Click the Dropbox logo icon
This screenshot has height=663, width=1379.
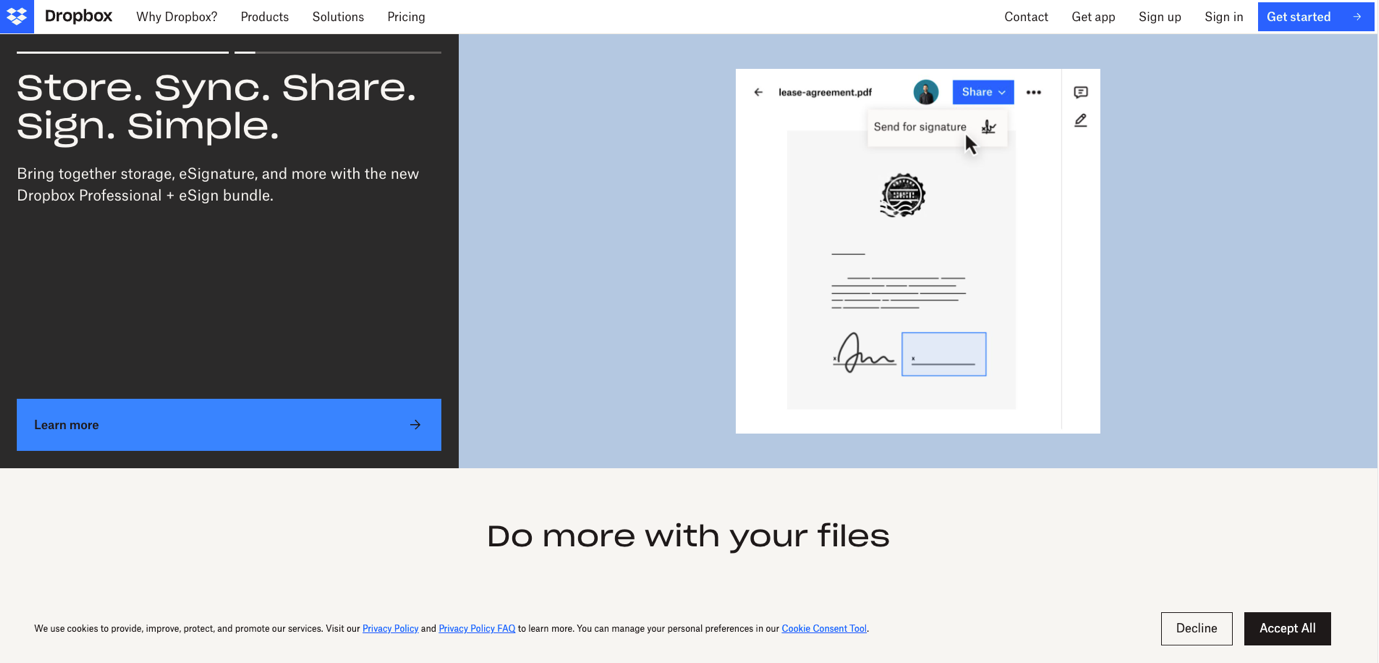pyautogui.click(x=17, y=17)
